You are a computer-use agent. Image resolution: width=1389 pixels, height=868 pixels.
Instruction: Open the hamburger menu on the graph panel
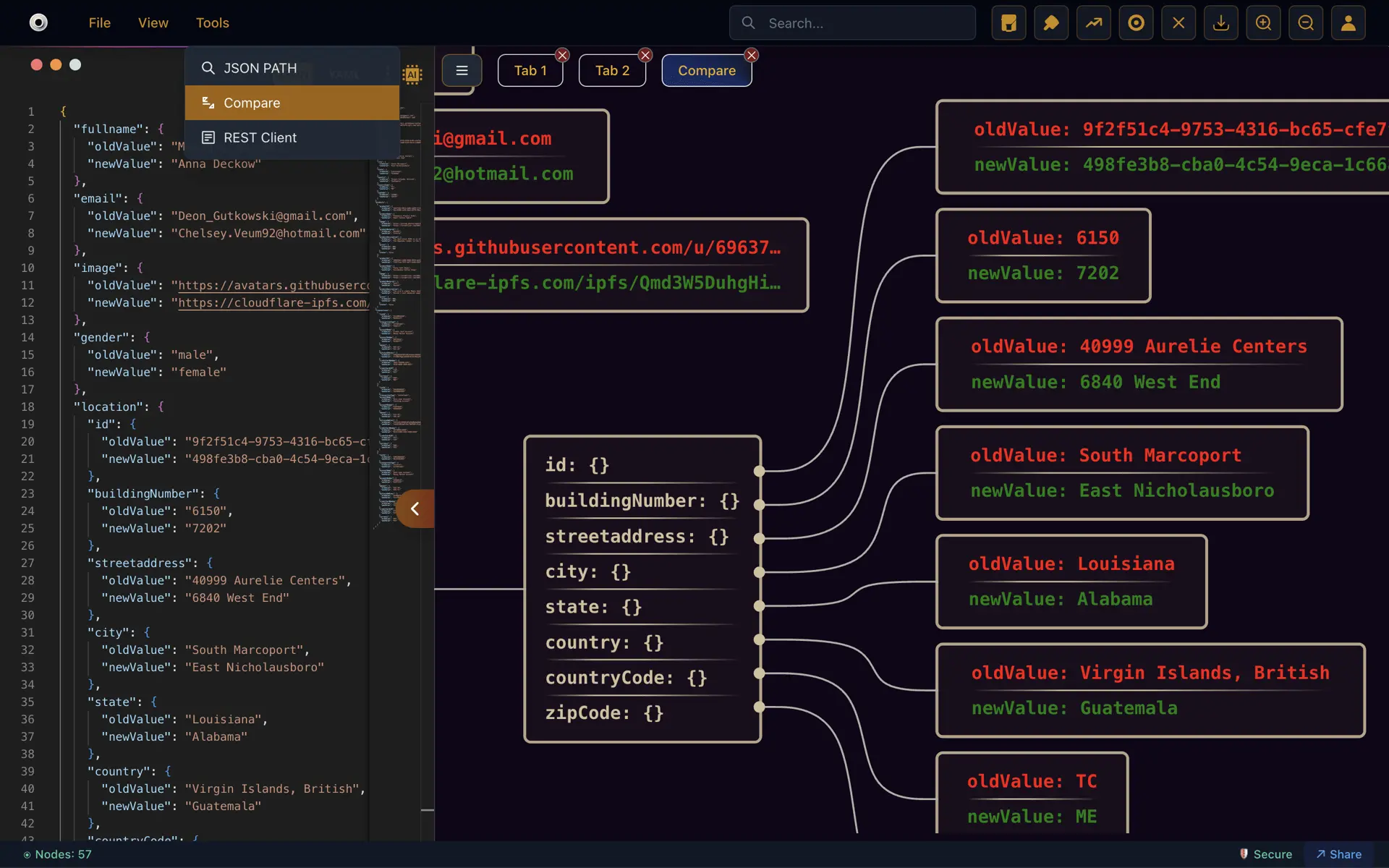(x=462, y=70)
